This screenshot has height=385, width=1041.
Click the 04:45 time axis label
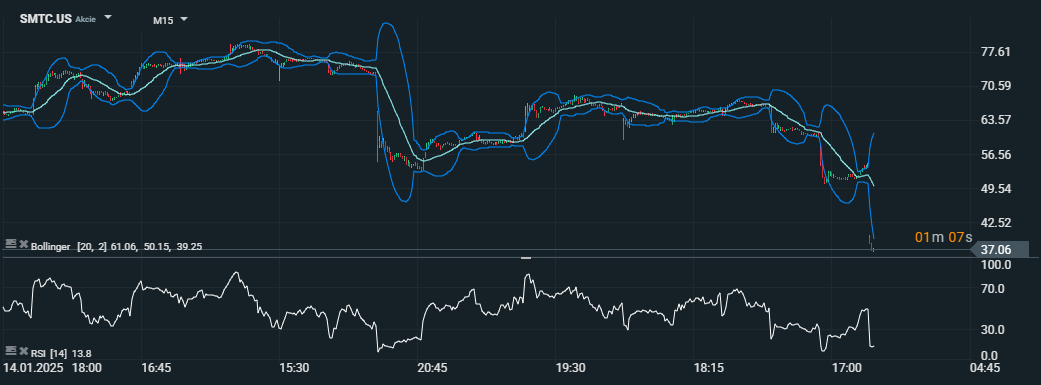coord(985,368)
